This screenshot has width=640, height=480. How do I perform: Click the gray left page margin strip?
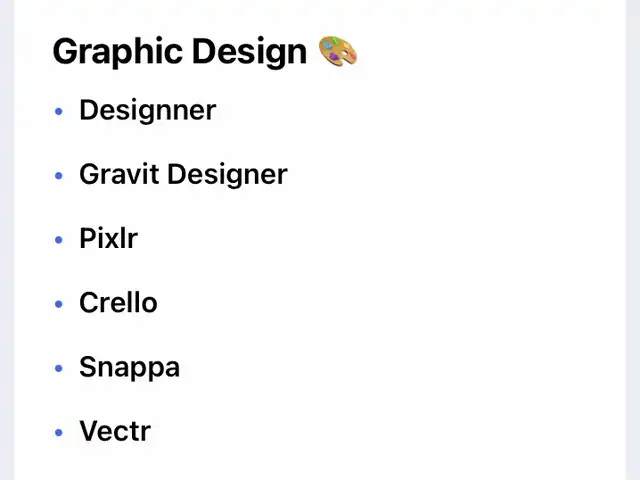(7, 240)
